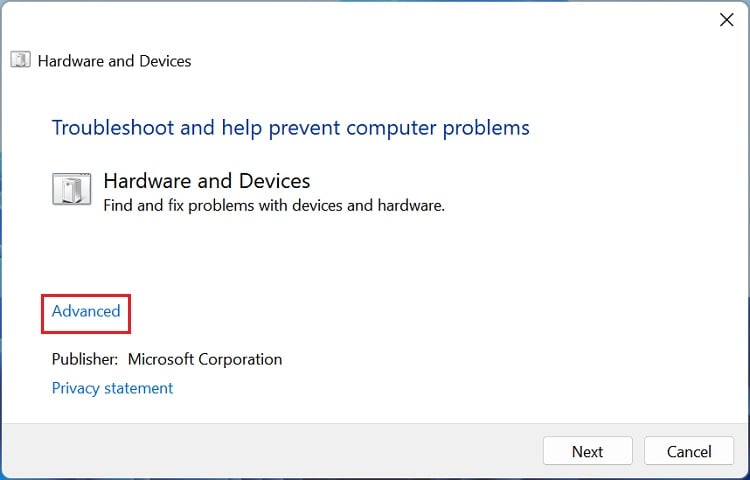750x480 pixels.
Task: Click the Publisher: label
Action: pyautogui.click(x=85, y=359)
